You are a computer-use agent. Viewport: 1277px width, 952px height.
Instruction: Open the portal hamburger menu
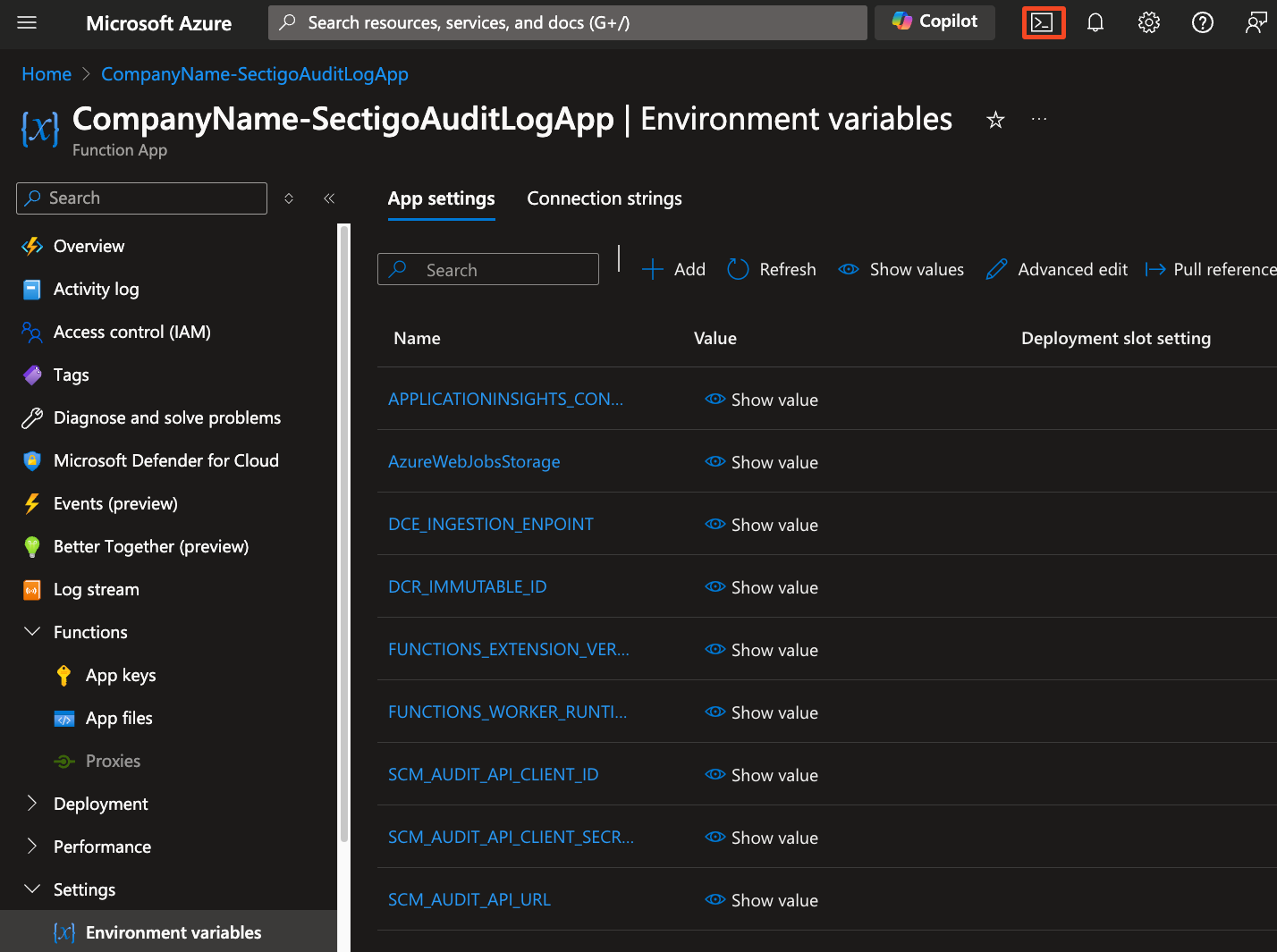27,22
